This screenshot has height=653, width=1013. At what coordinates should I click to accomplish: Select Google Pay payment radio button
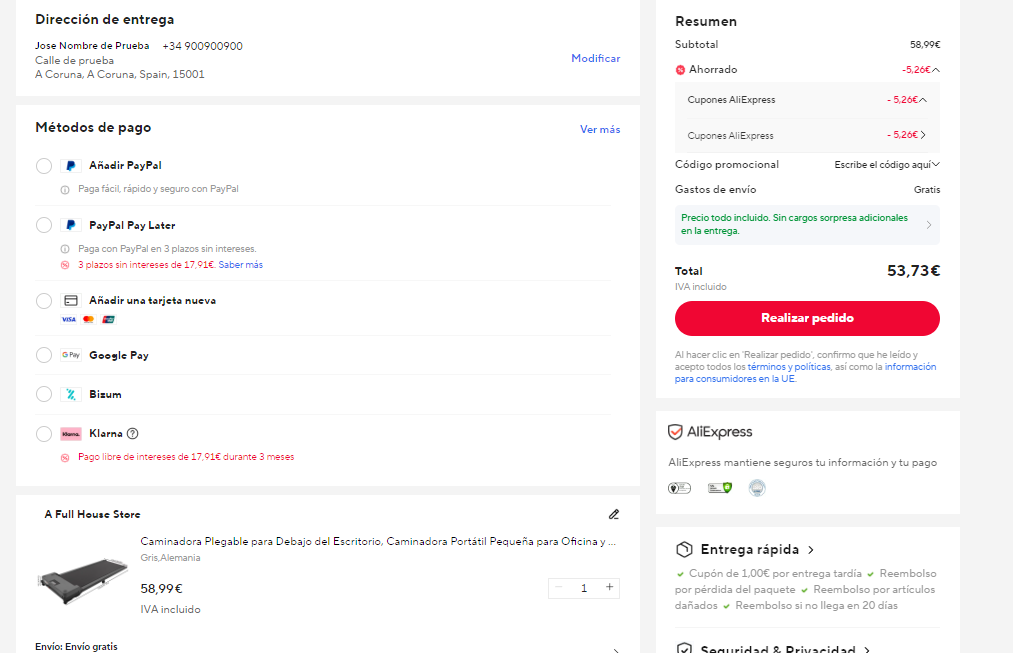44,355
